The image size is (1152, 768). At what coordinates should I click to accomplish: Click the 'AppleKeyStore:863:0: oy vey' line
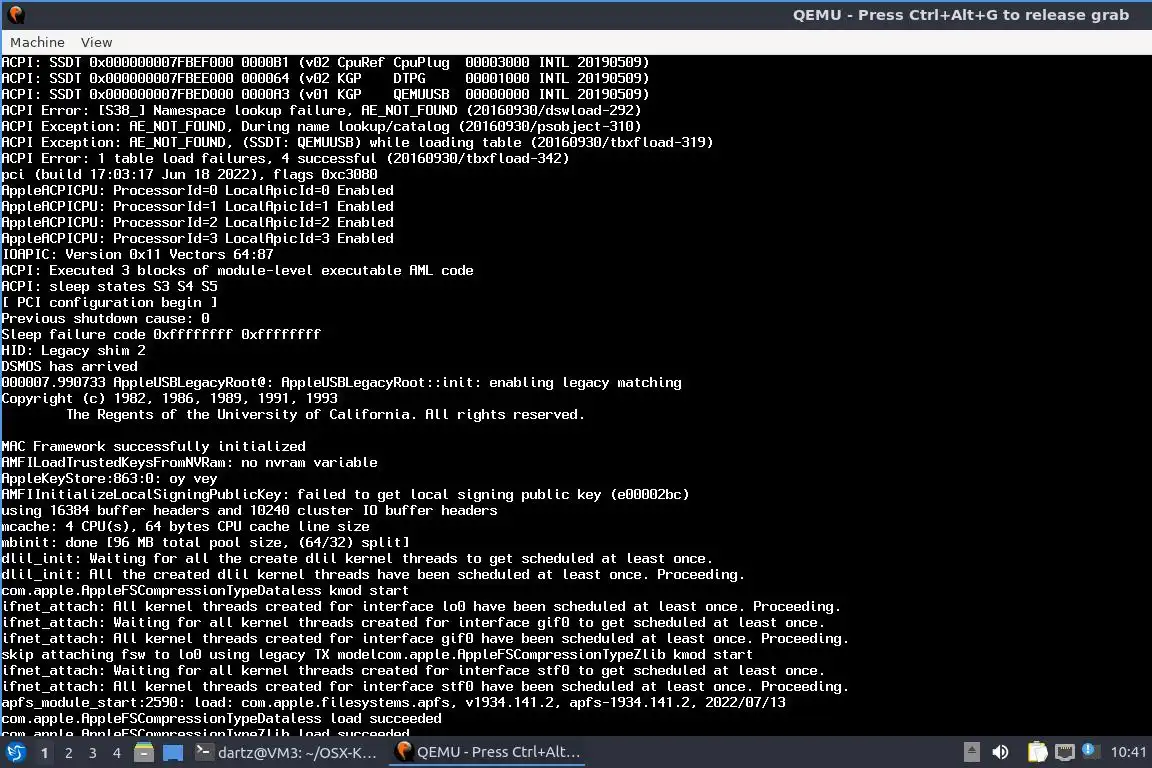tap(109, 478)
